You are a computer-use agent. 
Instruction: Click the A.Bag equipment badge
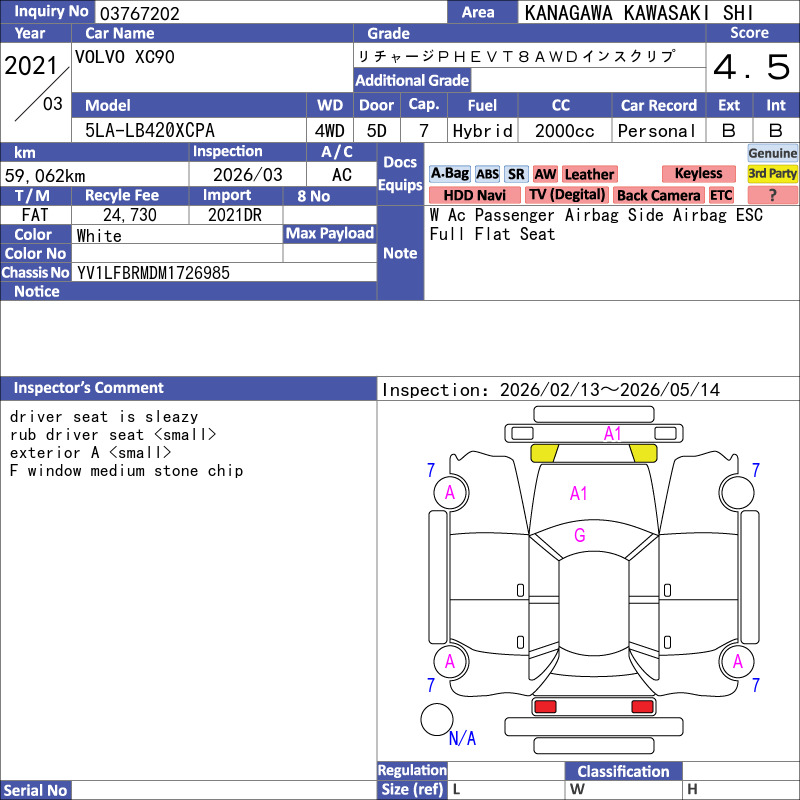tap(449, 174)
